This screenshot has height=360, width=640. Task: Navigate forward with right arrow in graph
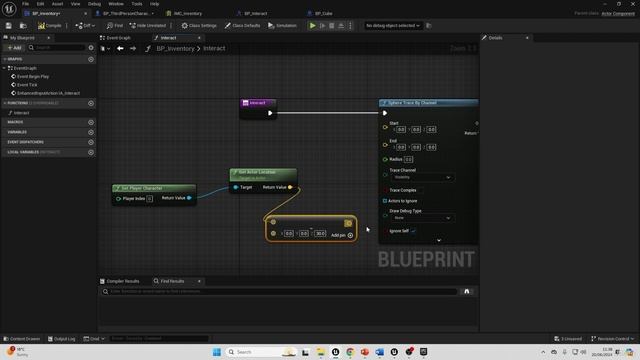click(x=133, y=48)
